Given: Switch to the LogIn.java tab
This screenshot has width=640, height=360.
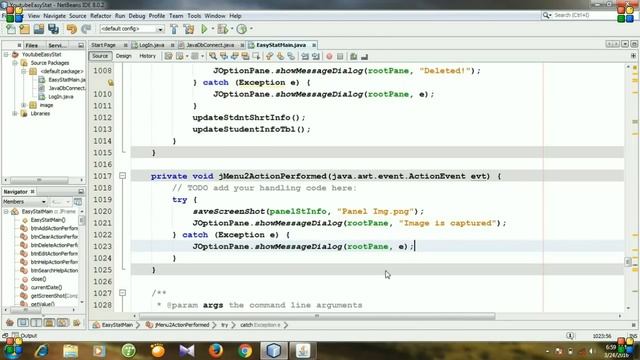Looking at the screenshot, I should (152, 45).
